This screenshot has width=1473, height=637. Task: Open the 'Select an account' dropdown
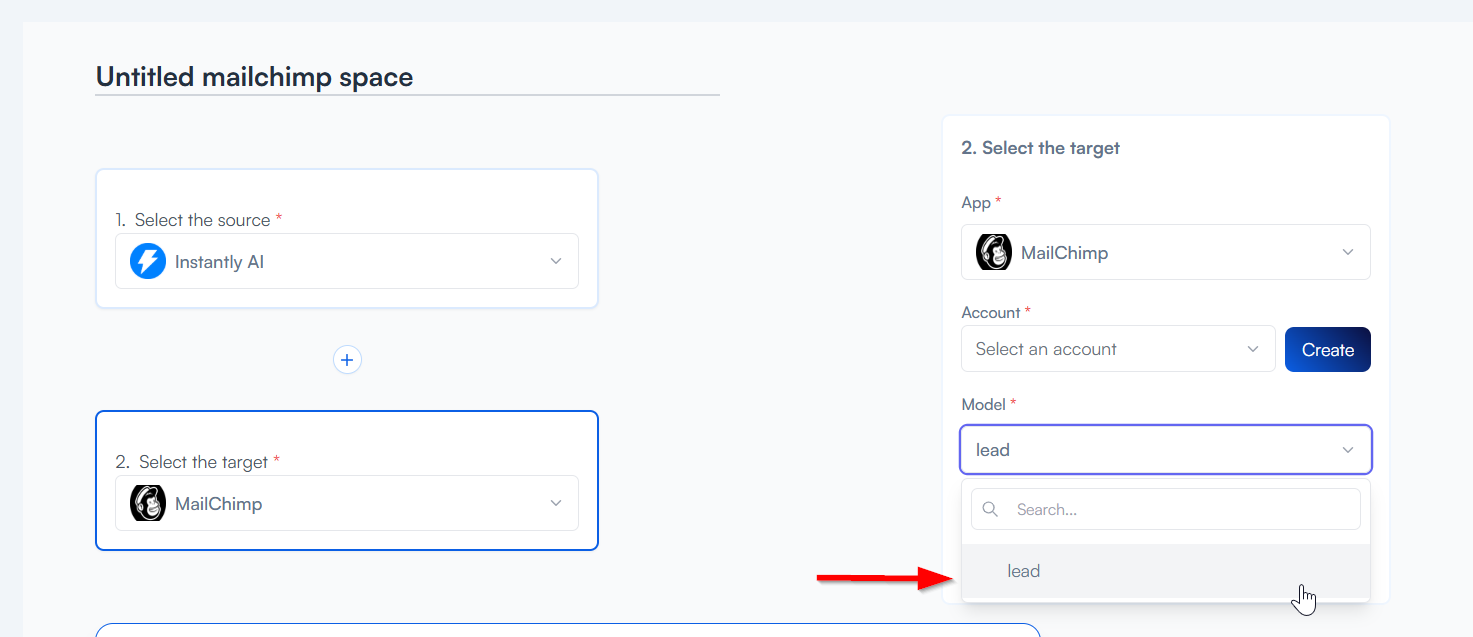click(1117, 349)
